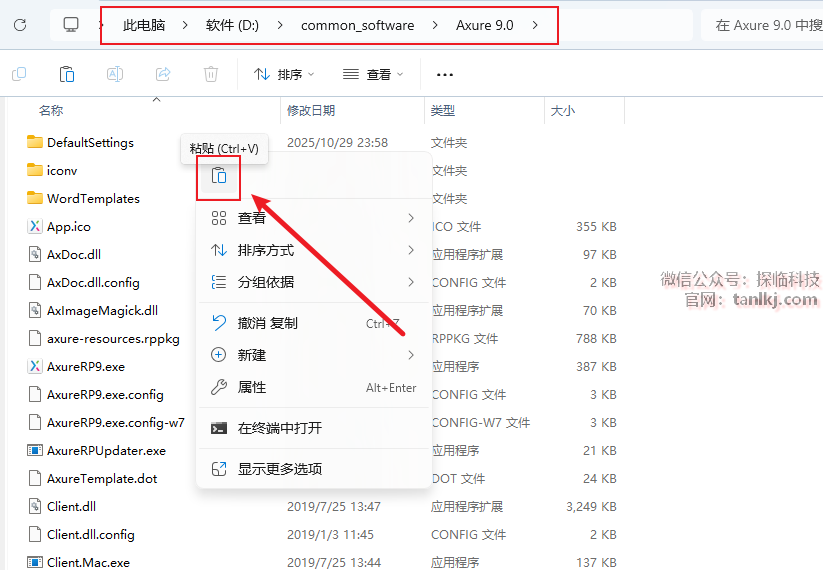Click the refresh button beside address bar

[20, 25]
